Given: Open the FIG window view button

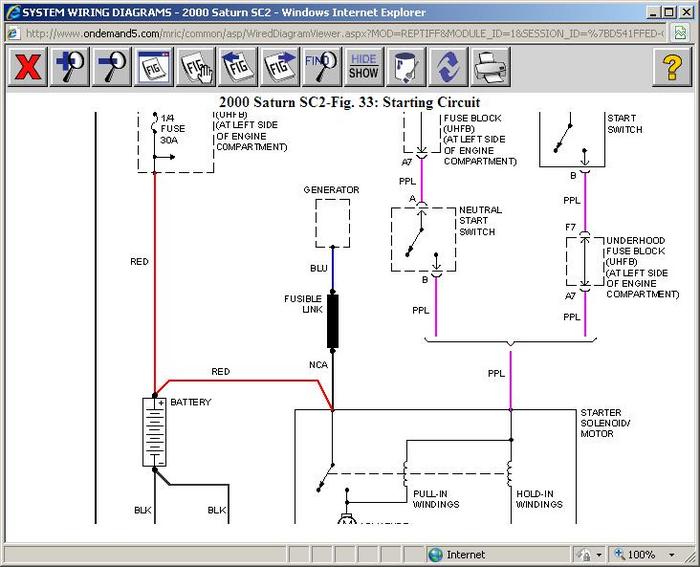Looking at the screenshot, I should (x=154, y=67).
